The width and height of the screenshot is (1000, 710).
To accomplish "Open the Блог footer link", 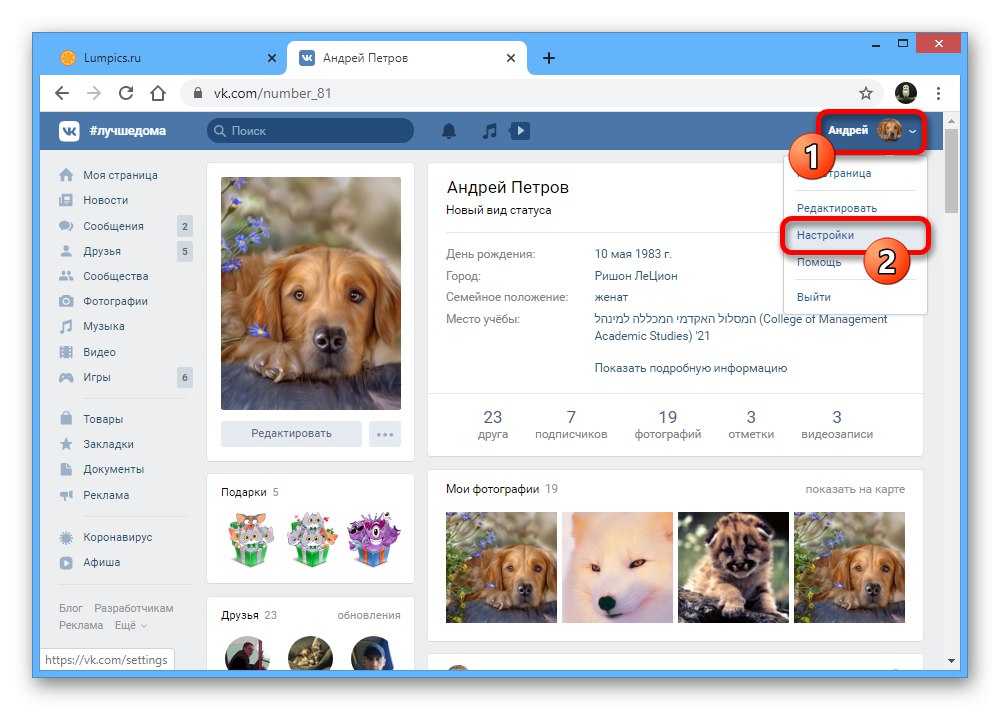I will click(x=71, y=609).
